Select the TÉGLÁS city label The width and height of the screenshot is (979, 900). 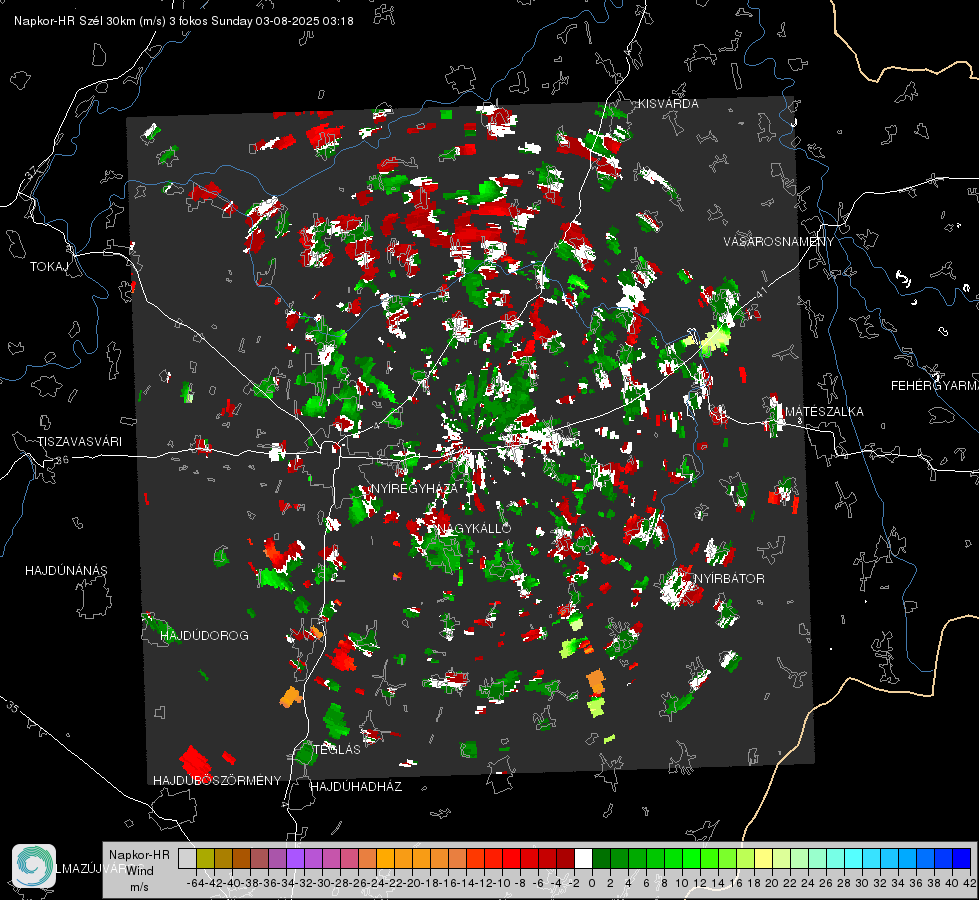coord(337,749)
